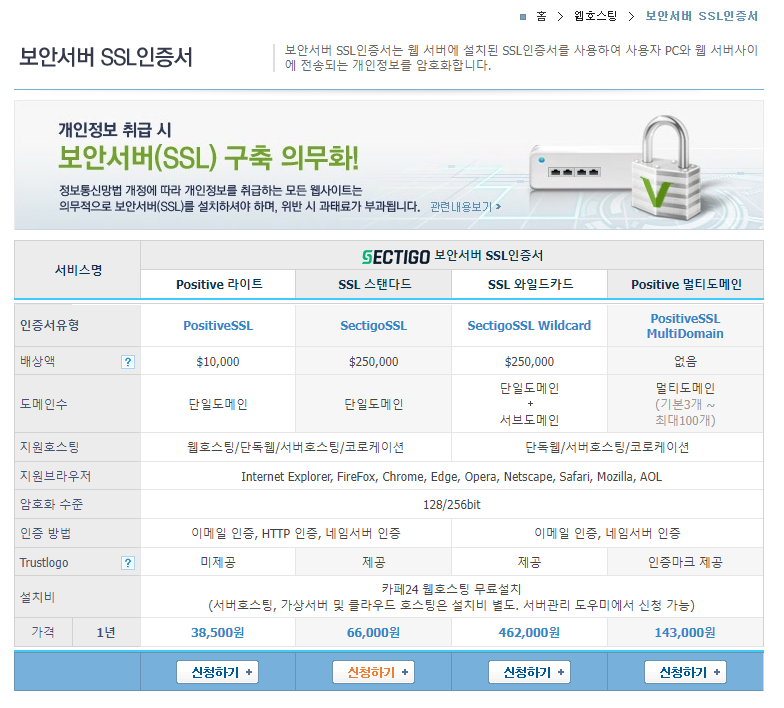
Task: Go to 홈 in breadcrumb
Action: [542, 16]
